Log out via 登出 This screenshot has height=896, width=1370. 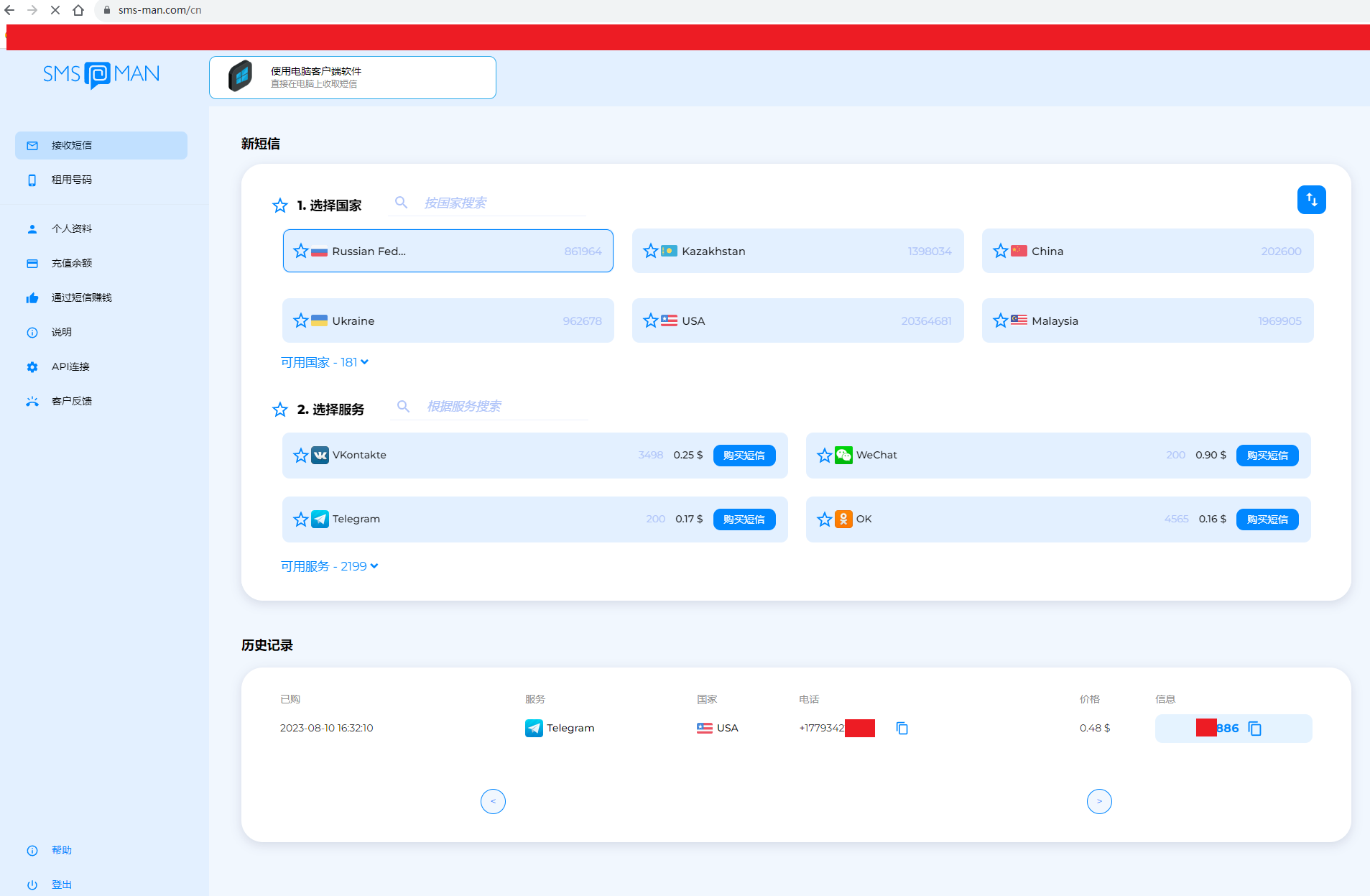62,885
